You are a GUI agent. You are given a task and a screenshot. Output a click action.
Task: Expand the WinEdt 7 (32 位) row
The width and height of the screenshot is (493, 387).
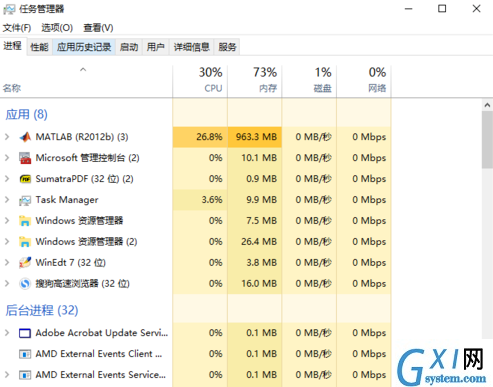click(7, 262)
